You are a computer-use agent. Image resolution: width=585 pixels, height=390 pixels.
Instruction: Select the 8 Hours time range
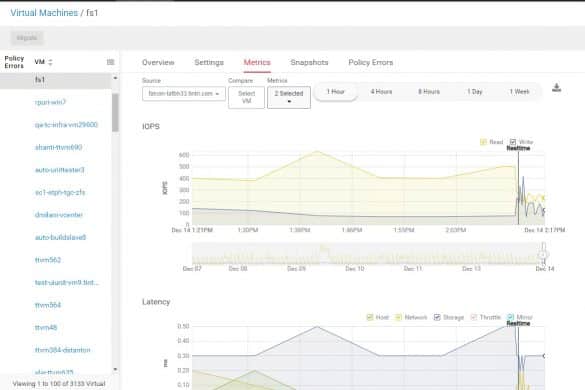click(x=429, y=92)
